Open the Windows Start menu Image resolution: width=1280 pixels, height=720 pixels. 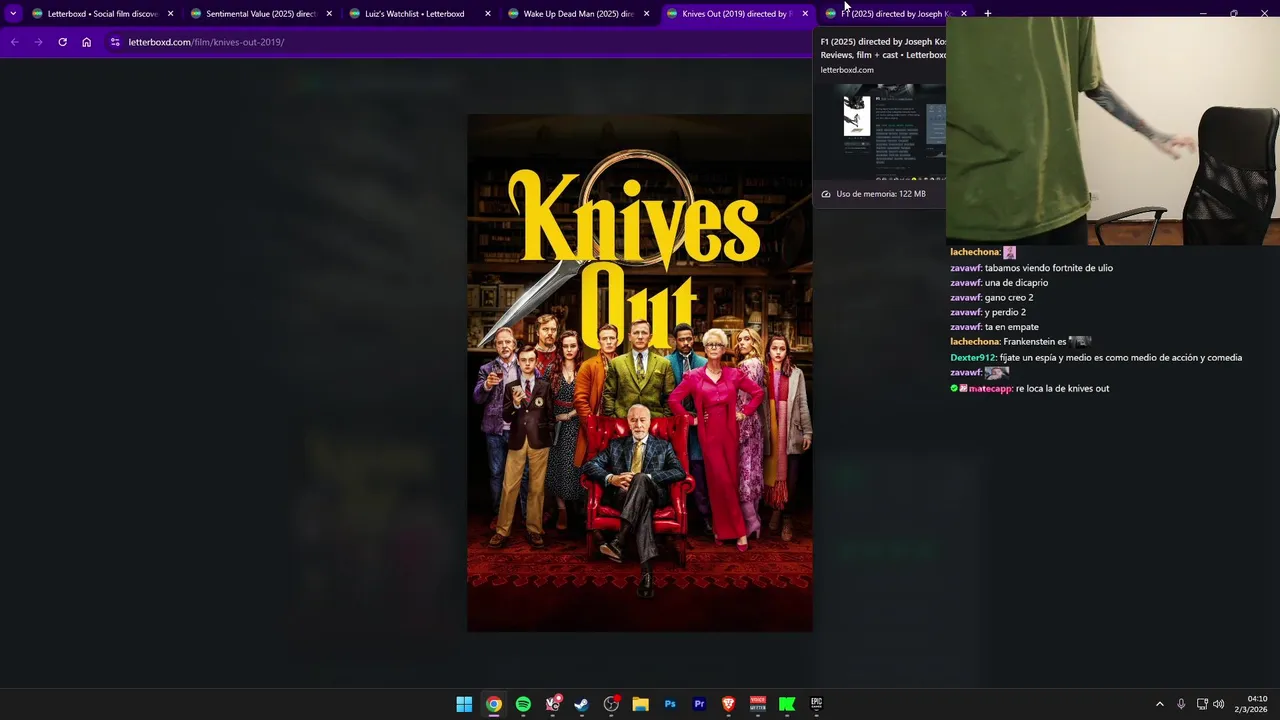point(464,704)
